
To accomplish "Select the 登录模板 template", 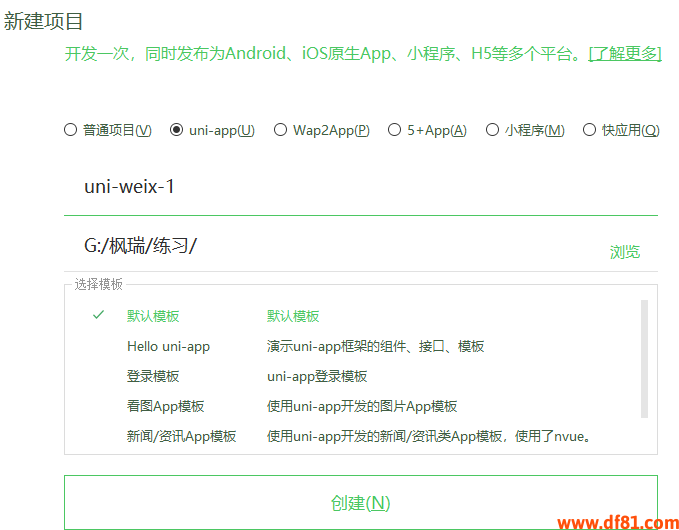I will coord(153,376).
